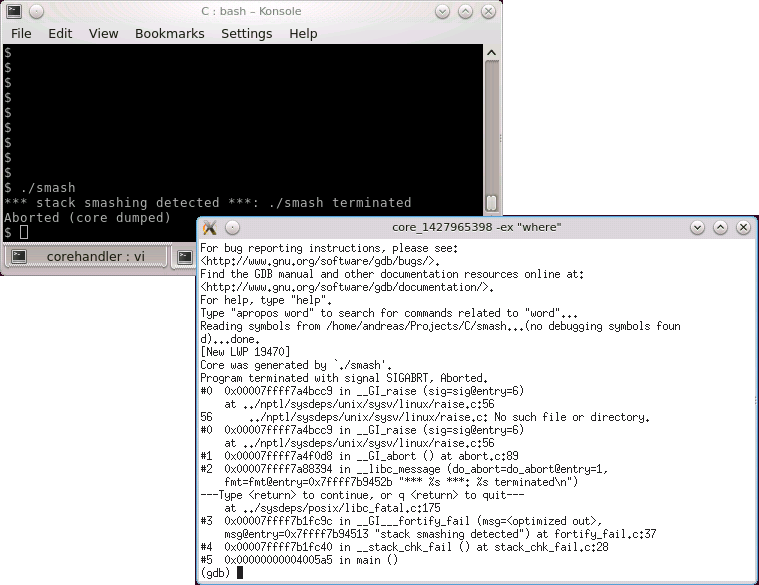
Task: Click the gdb documentation URL text
Action: [347, 287]
